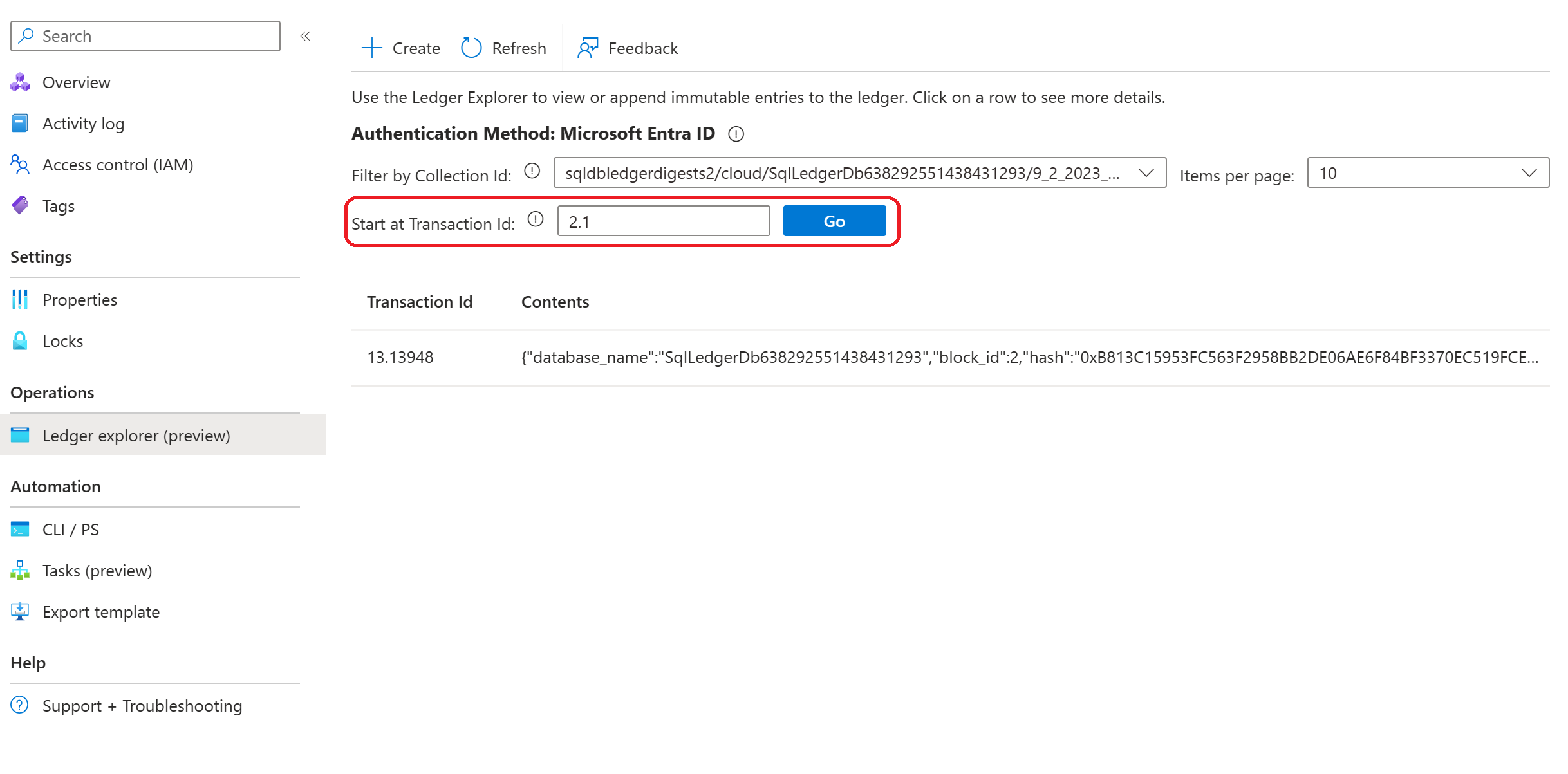Collapse the sidebar with double chevron

point(305,36)
